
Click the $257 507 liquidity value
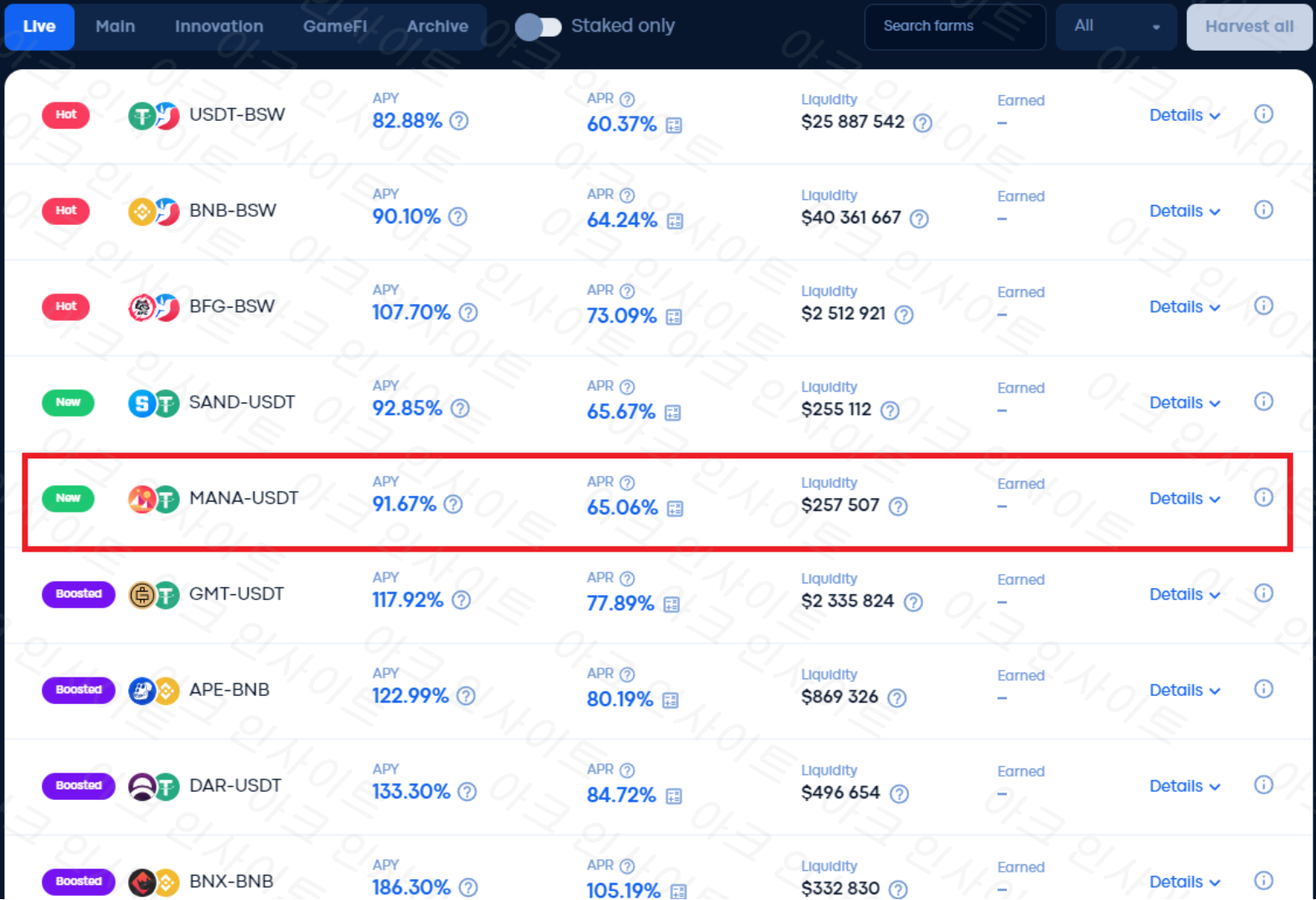[840, 505]
